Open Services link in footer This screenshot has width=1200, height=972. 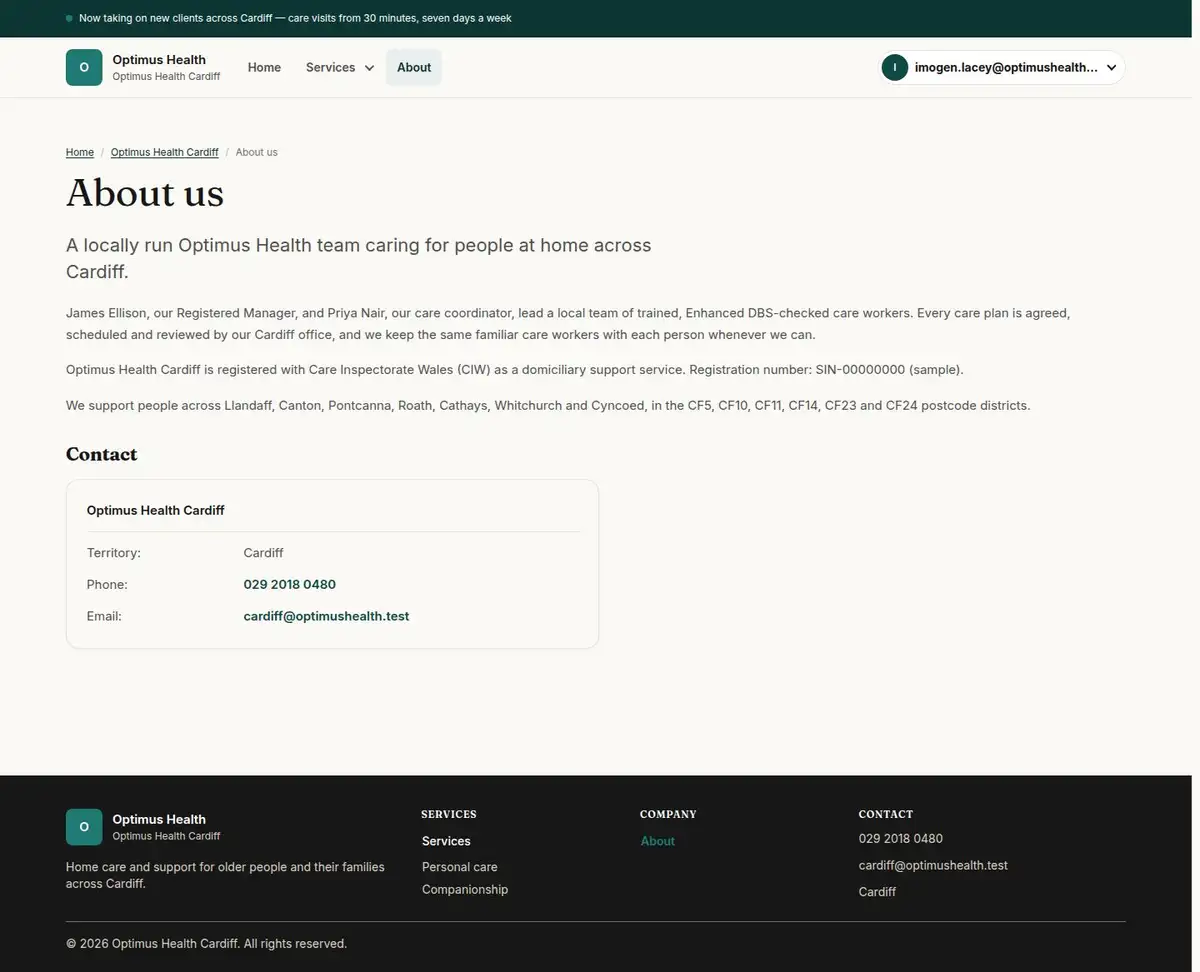point(446,841)
